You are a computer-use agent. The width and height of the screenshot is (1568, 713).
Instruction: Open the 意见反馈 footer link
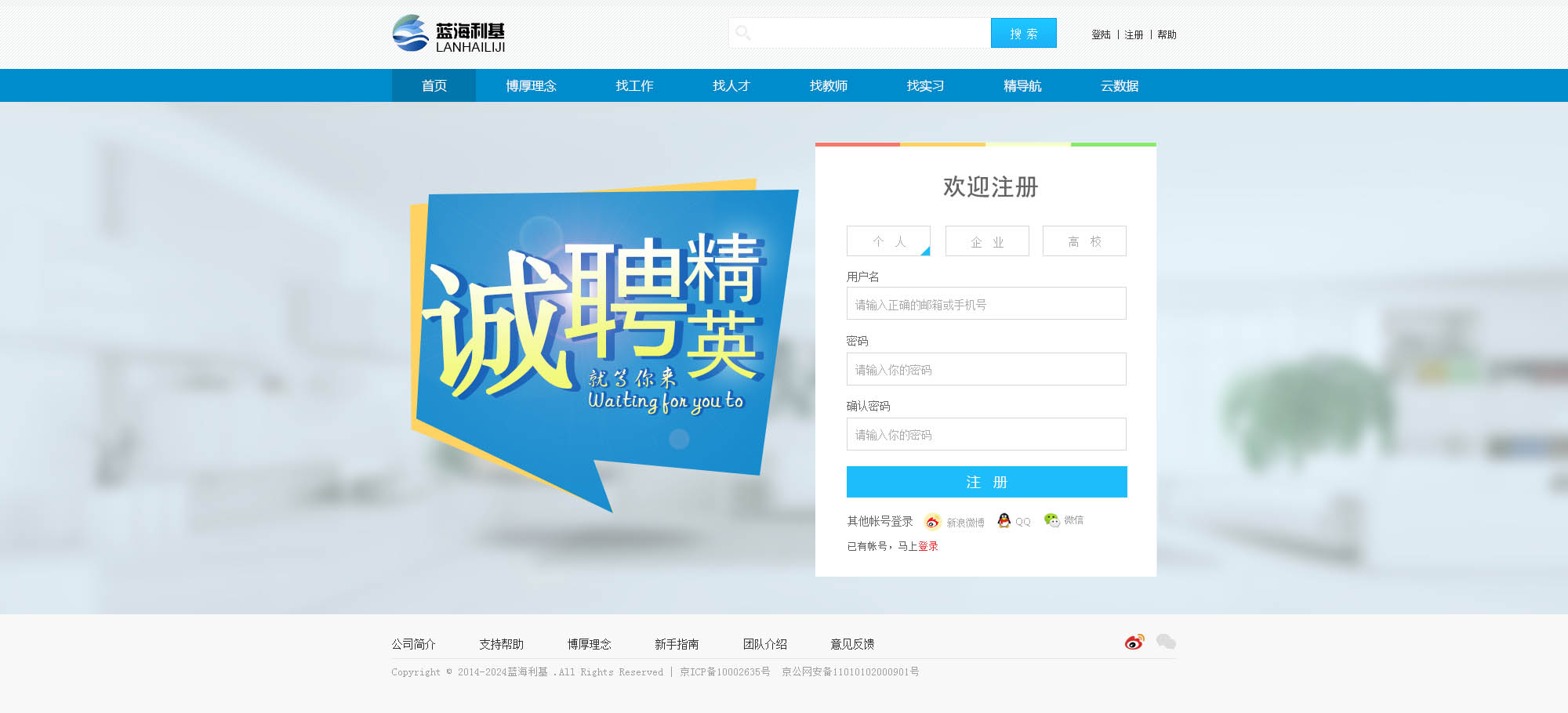[852, 644]
